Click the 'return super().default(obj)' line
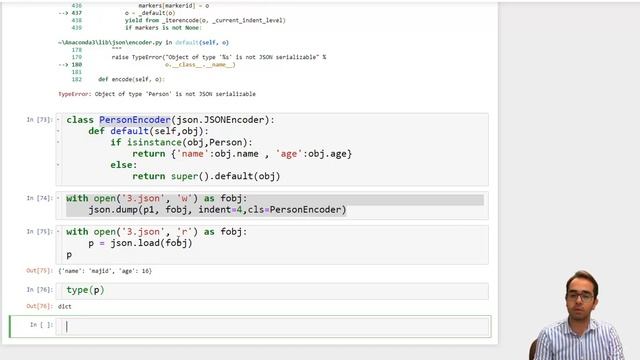 (206, 176)
